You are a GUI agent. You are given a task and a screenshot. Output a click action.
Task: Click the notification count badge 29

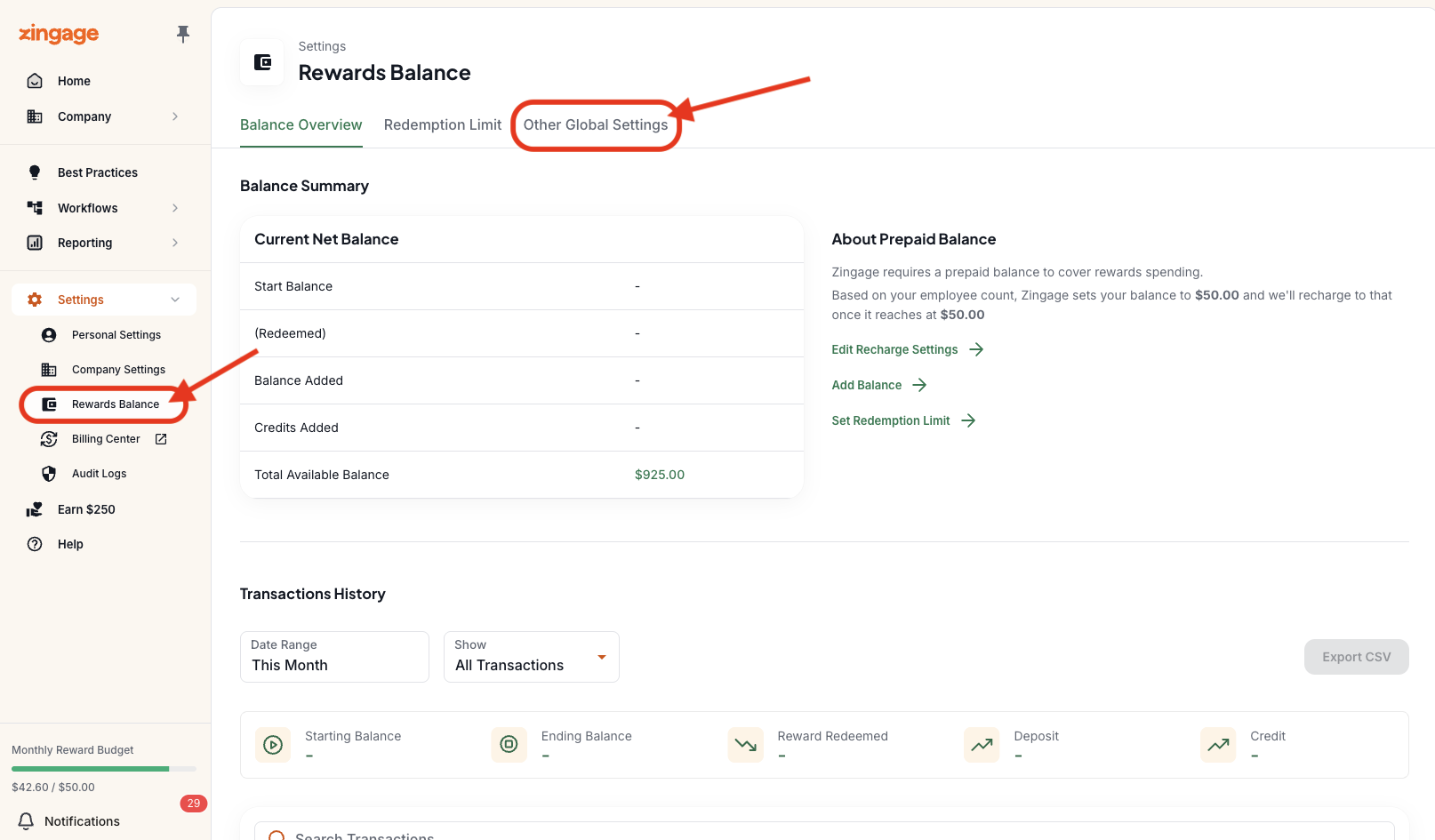coord(194,804)
